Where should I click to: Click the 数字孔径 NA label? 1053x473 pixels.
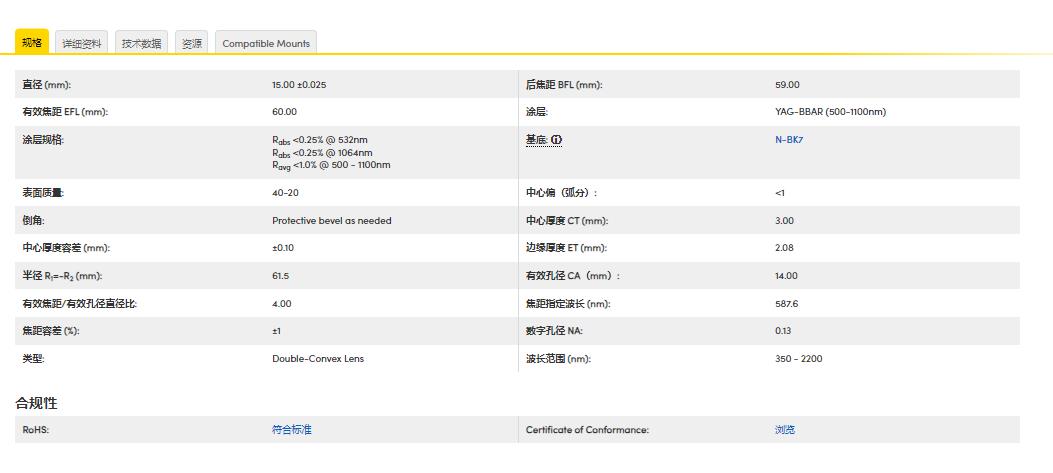[561, 331]
